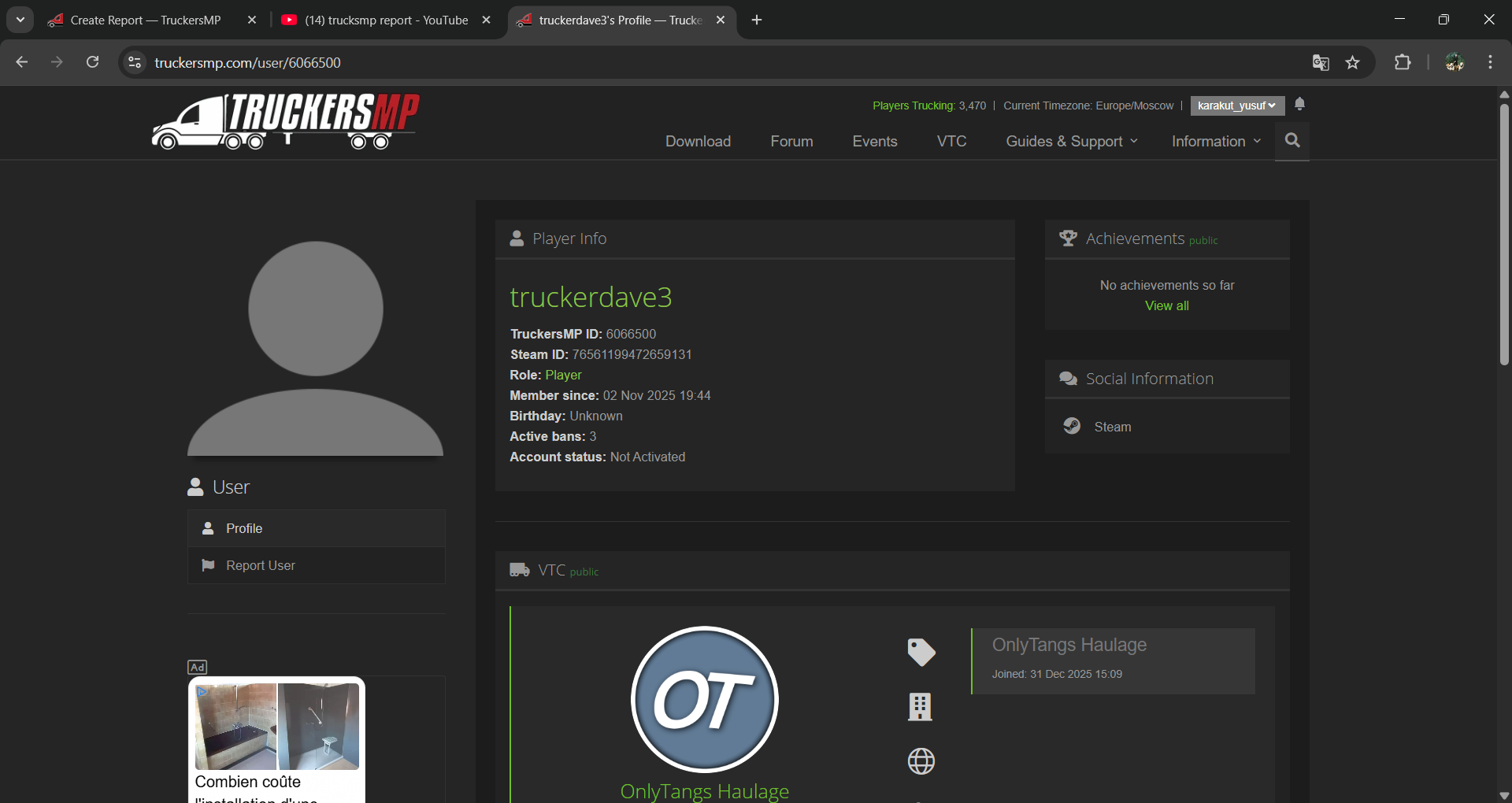Screen dimensions: 1512x803
Task: Click the Ad label badge
Action: pos(198,667)
